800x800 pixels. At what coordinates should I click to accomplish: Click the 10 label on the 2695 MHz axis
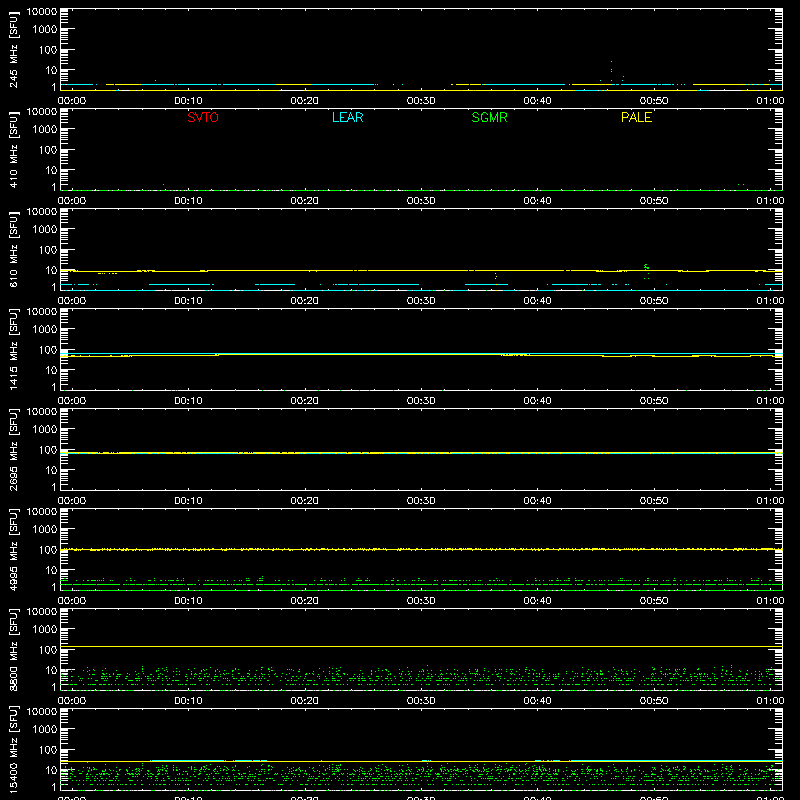tap(51, 470)
